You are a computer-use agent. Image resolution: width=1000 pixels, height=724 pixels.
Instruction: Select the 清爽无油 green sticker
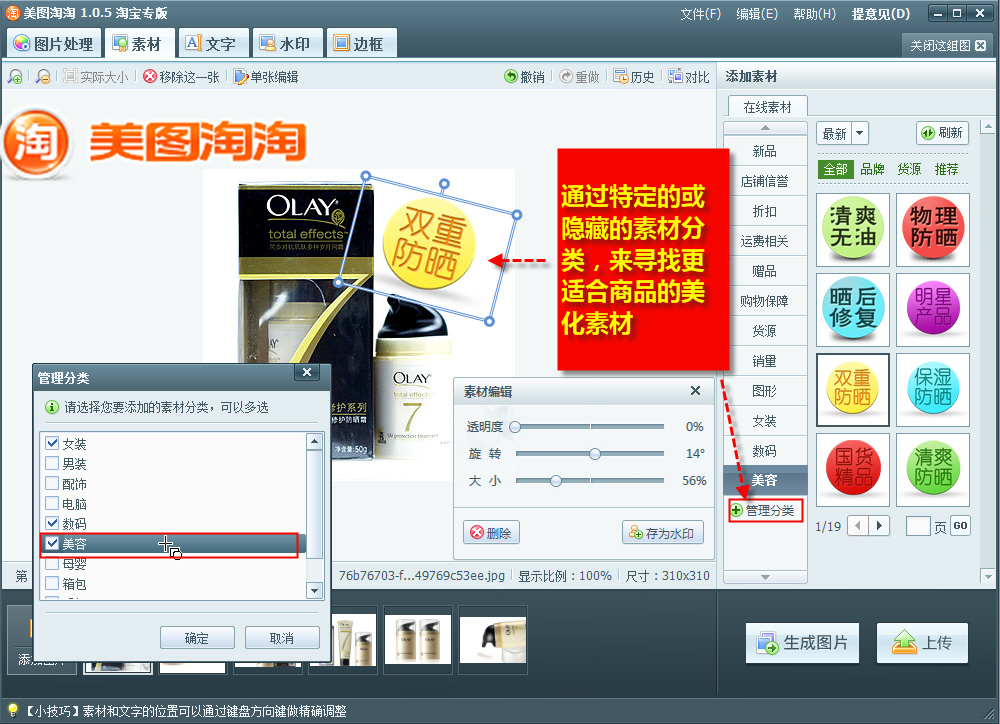[853, 230]
